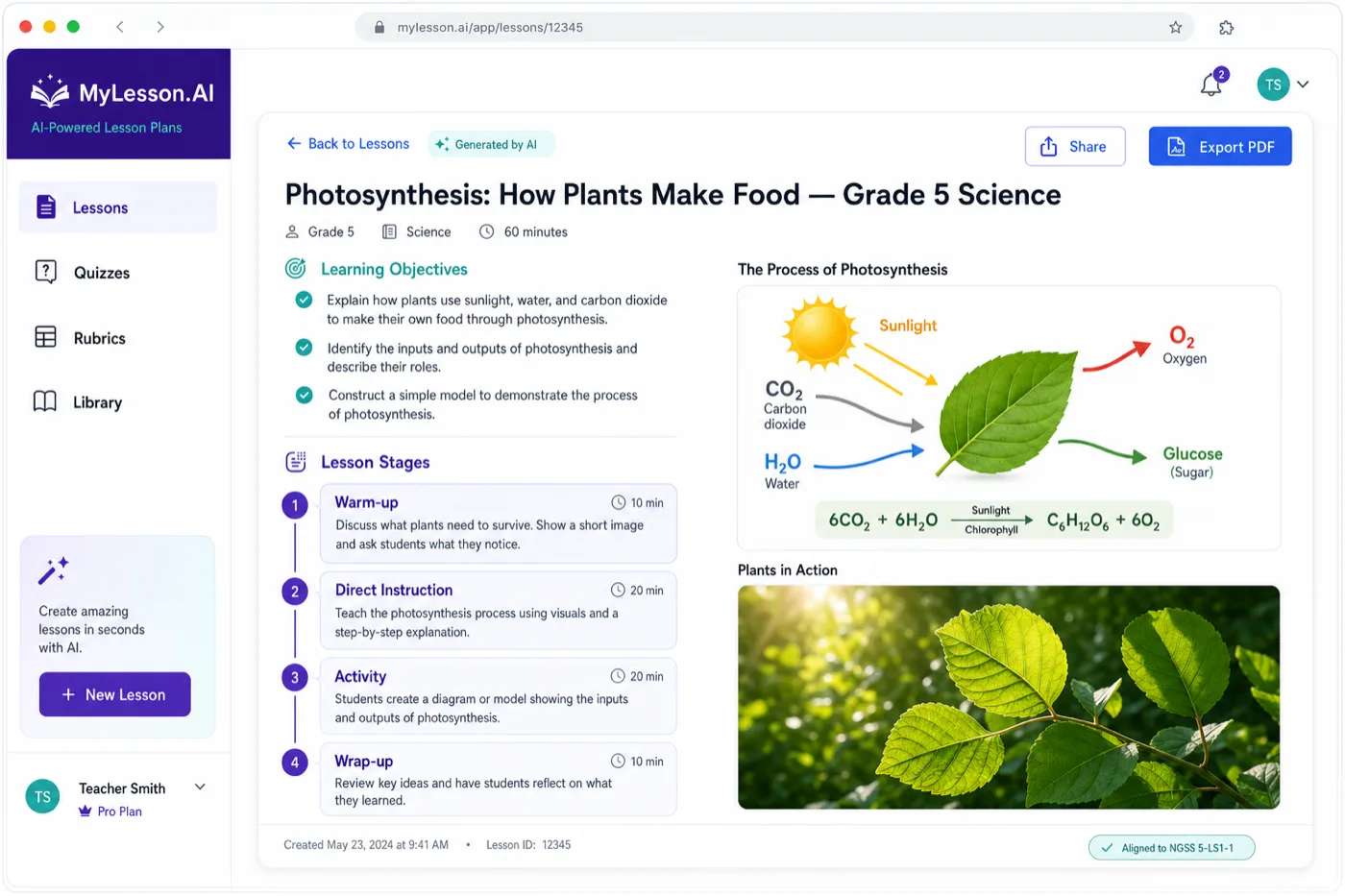Open the Activity stage card
The height and width of the screenshot is (896, 1345).
coord(499,696)
